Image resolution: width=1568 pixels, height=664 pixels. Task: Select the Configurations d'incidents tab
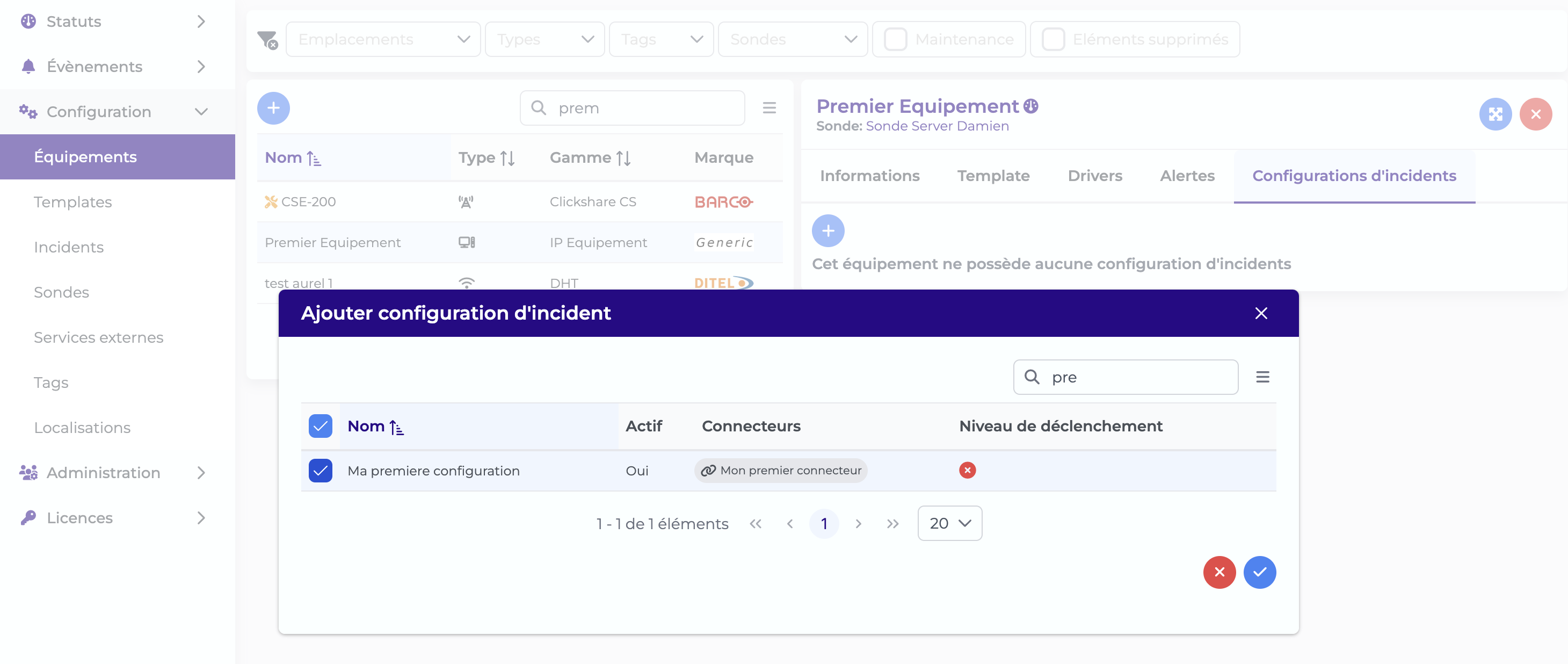1354,176
